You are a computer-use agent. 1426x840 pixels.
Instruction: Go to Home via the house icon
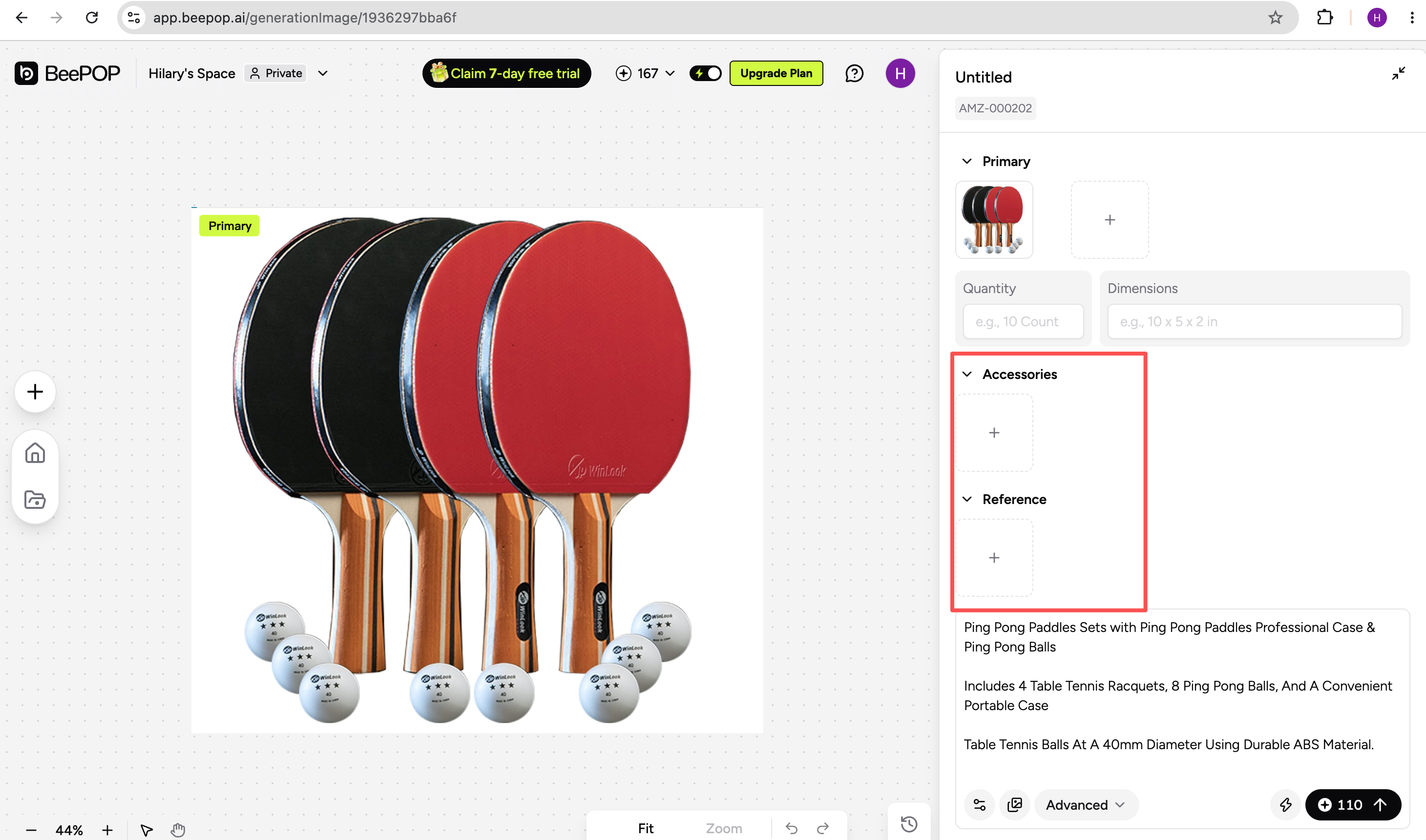click(35, 453)
